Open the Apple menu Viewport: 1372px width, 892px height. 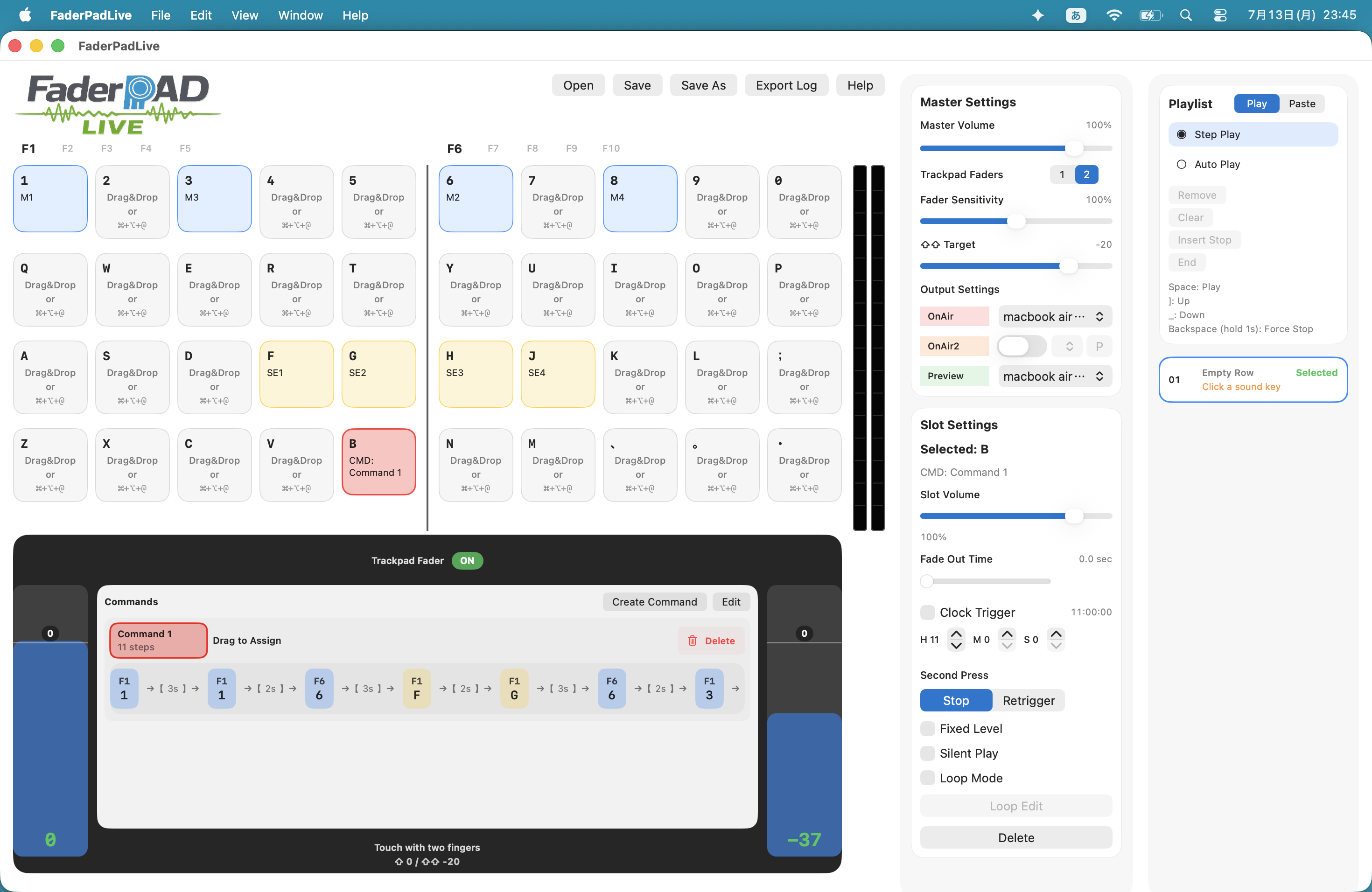[x=25, y=15]
